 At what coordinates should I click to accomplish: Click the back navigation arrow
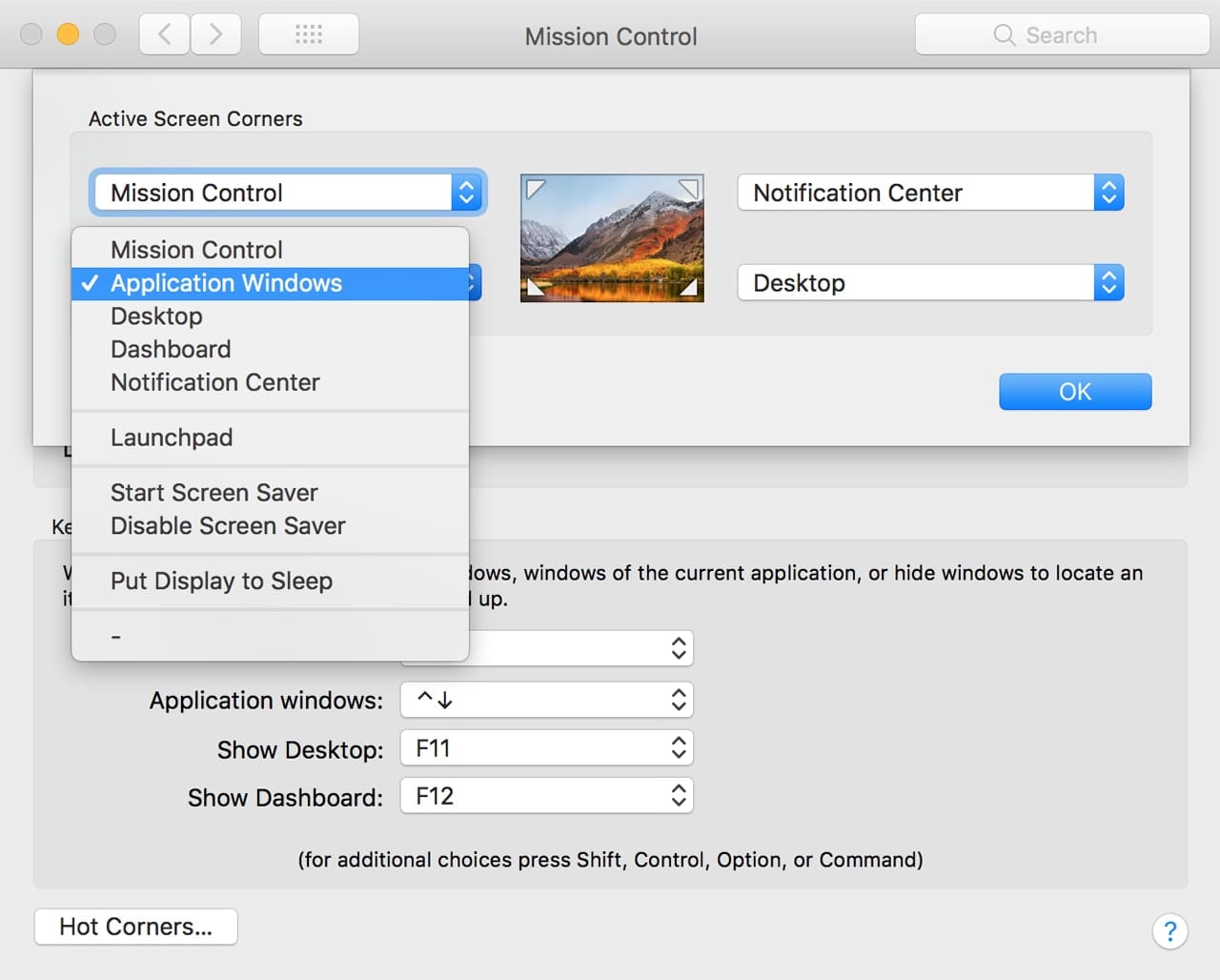tap(164, 35)
